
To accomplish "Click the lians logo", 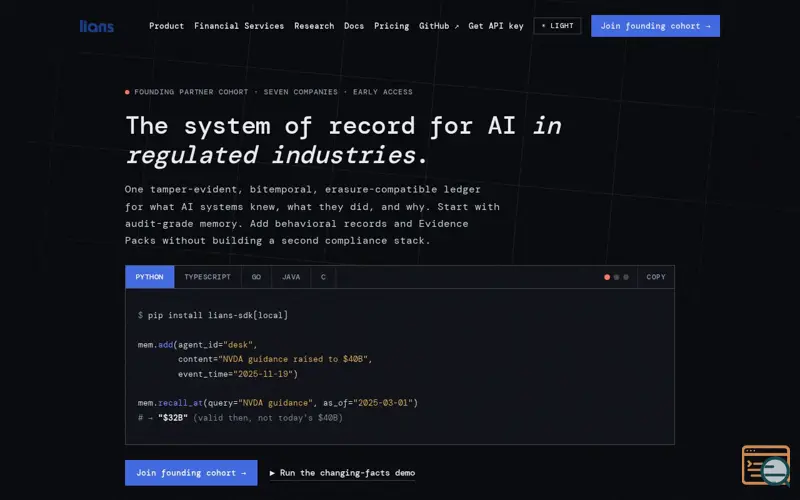I will coord(96,26).
